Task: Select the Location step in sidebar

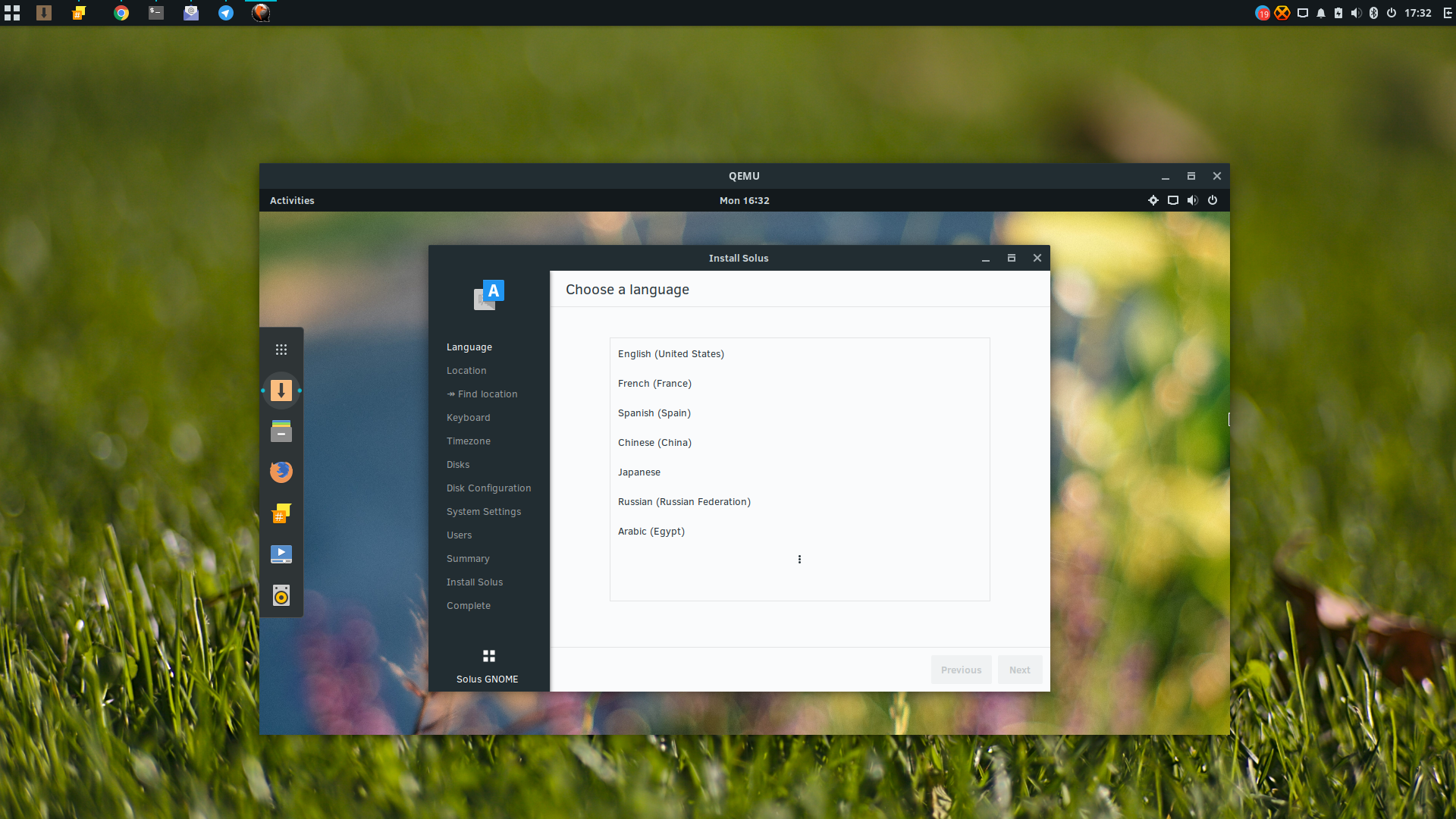Action: click(466, 371)
